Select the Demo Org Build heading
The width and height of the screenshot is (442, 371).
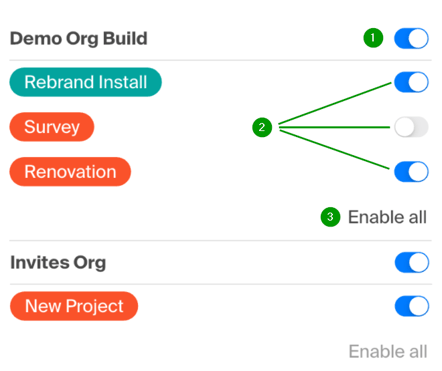pos(79,39)
